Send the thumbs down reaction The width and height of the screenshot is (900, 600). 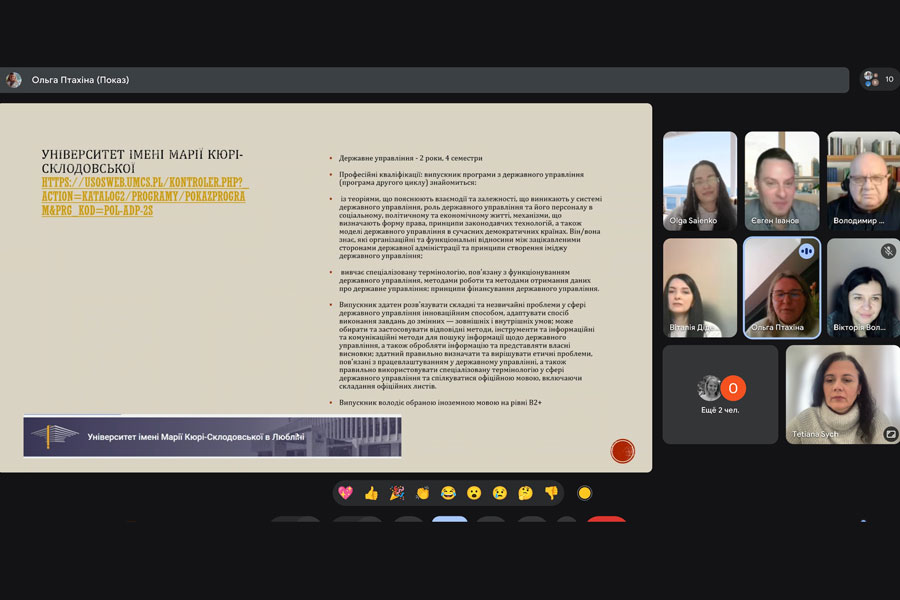552,493
